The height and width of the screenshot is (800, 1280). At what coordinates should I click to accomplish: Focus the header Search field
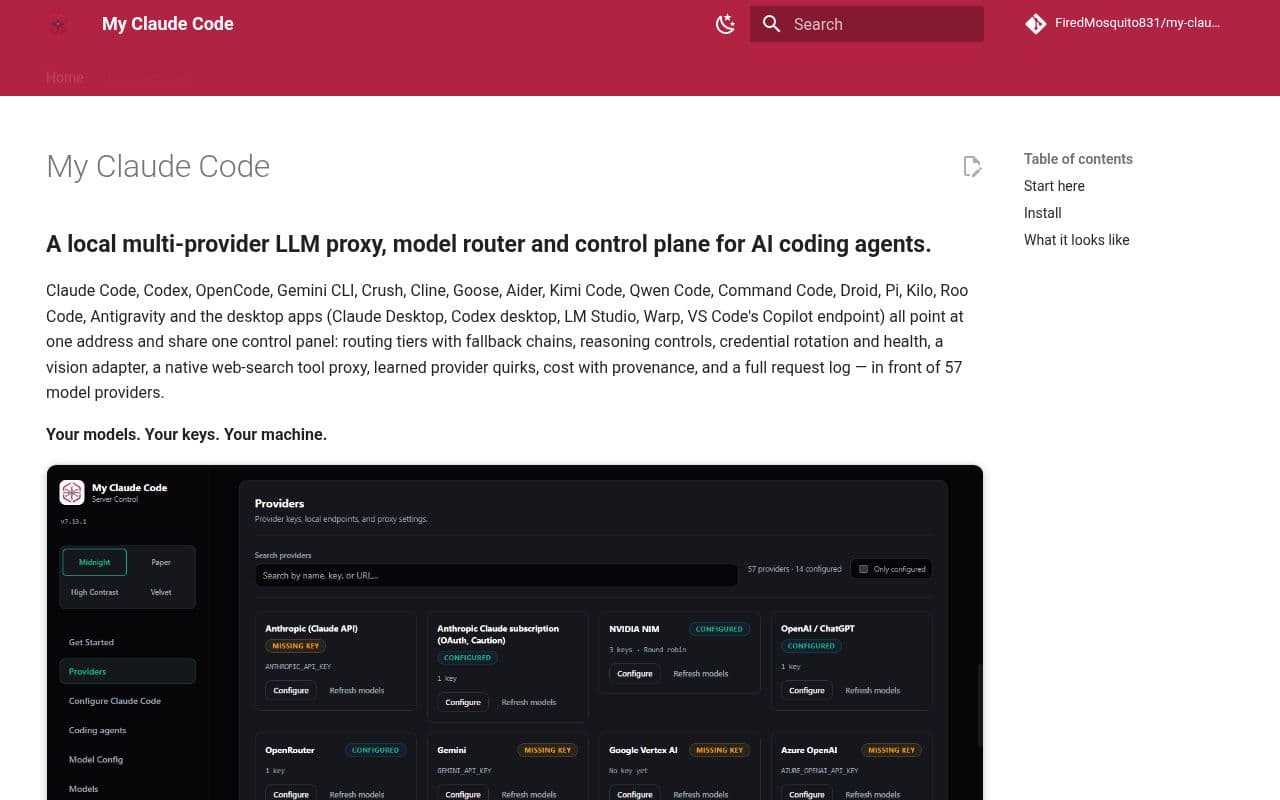(x=867, y=24)
